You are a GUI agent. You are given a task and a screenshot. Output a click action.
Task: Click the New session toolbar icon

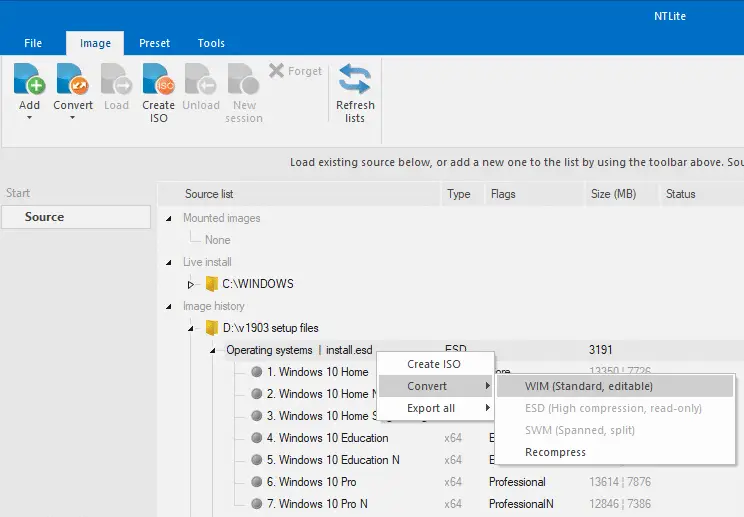coord(243,79)
